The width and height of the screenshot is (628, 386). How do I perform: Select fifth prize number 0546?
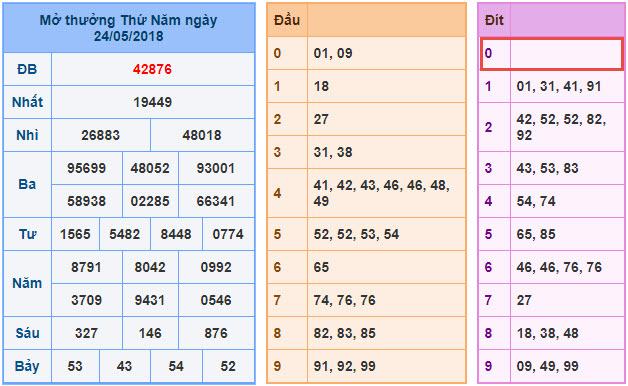(216, 300)
